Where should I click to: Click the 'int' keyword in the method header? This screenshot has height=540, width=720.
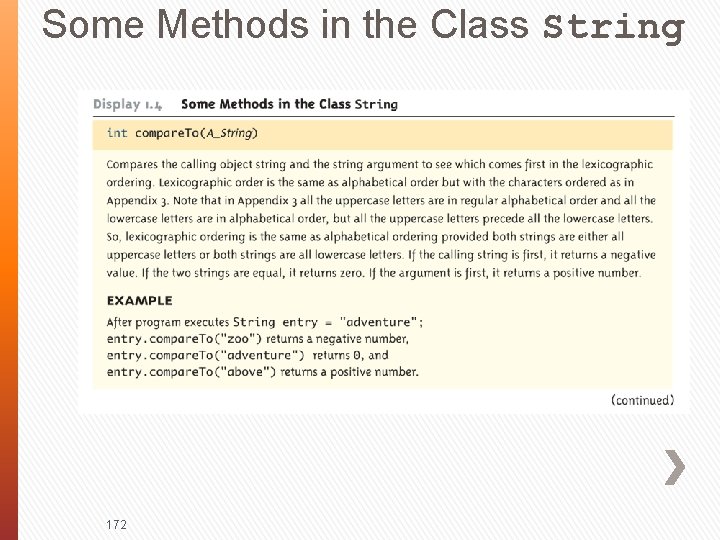click(117, 133)
